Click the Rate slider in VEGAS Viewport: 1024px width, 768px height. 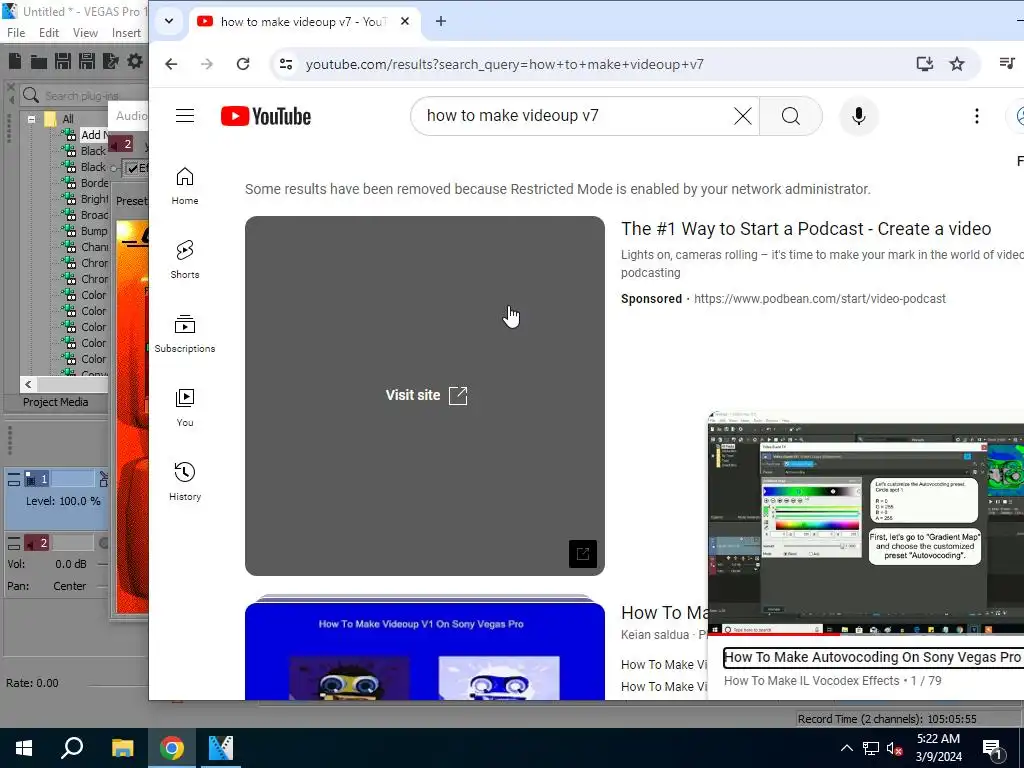(118, 685)
